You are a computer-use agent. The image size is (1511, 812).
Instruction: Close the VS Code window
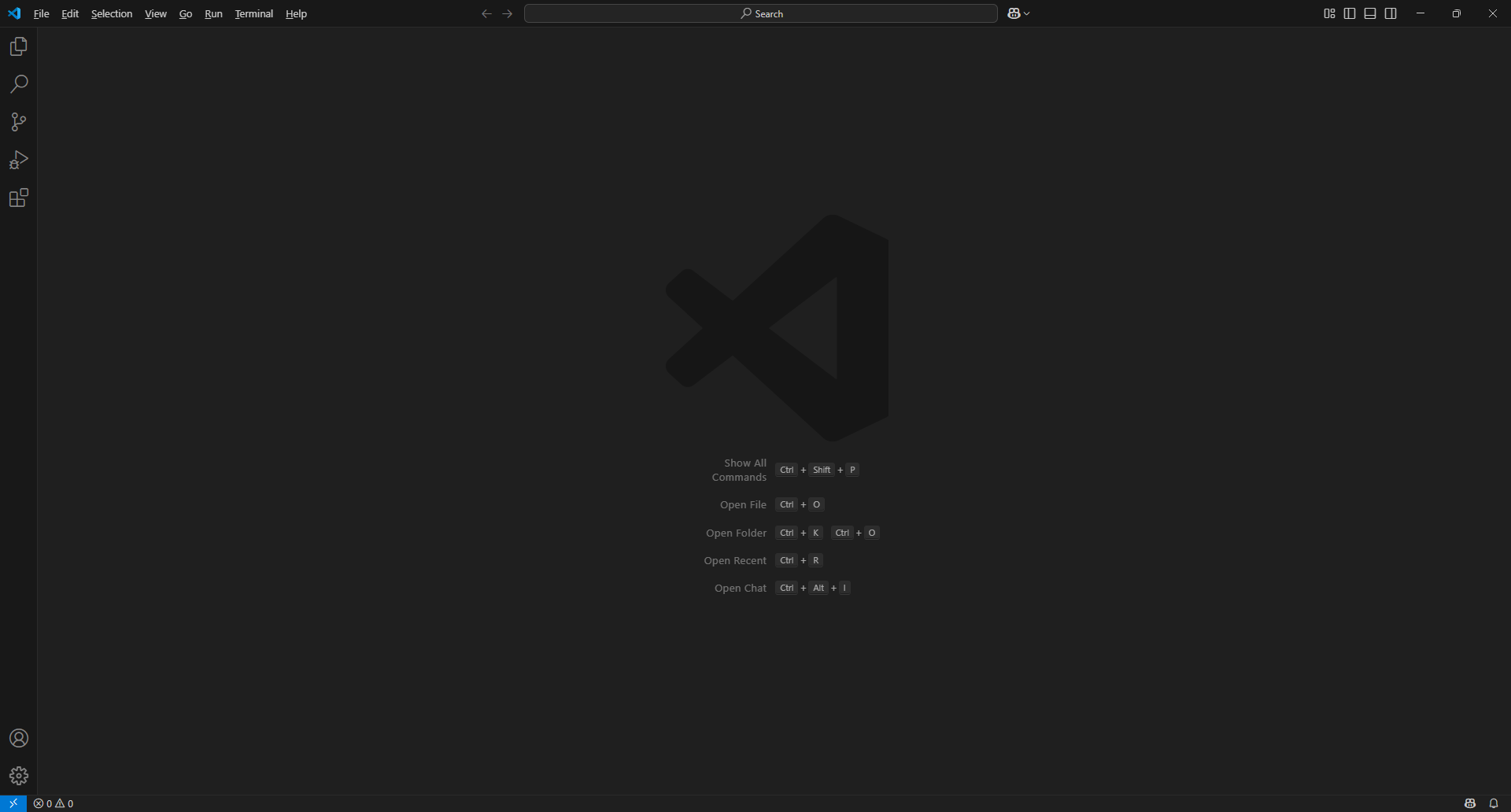(x=1493, y=13)
